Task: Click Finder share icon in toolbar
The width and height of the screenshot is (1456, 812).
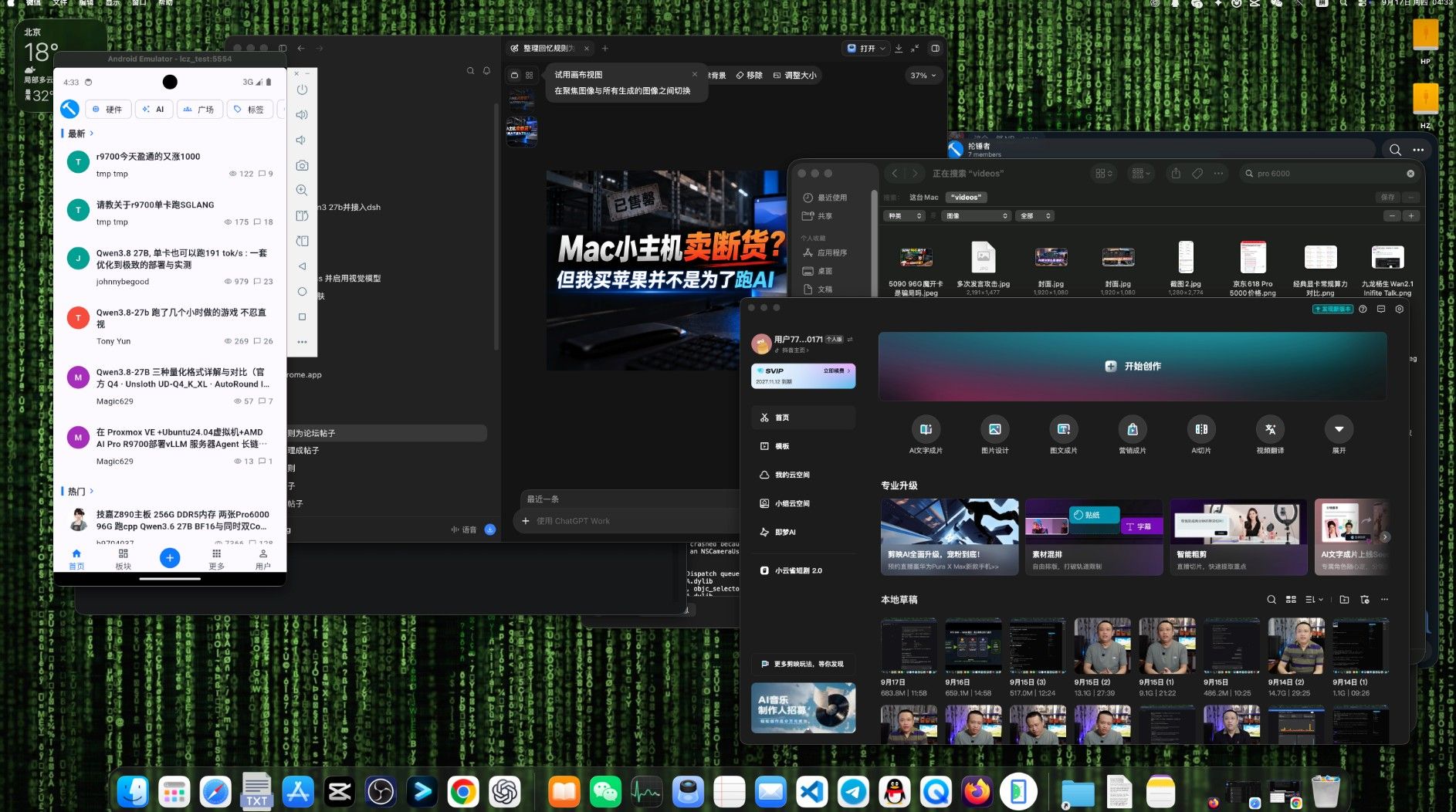Action: tap(1176, 174)
